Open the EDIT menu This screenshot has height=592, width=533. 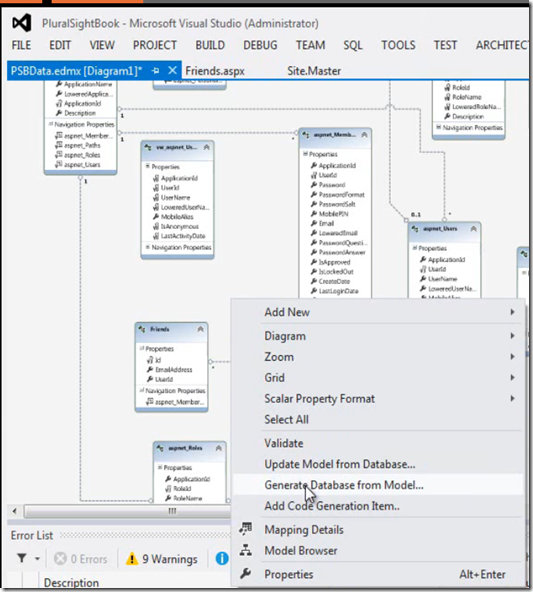point(60,45)
